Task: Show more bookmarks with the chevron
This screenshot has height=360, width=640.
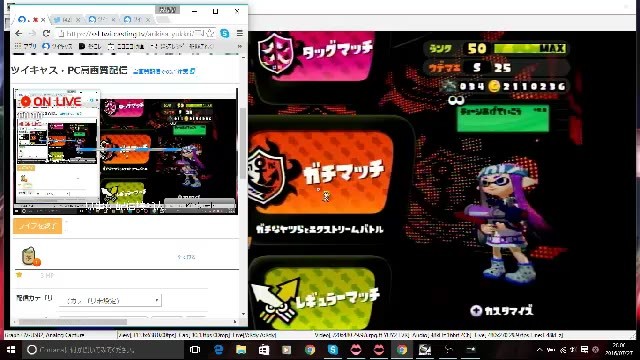Action: click(240, 47)
